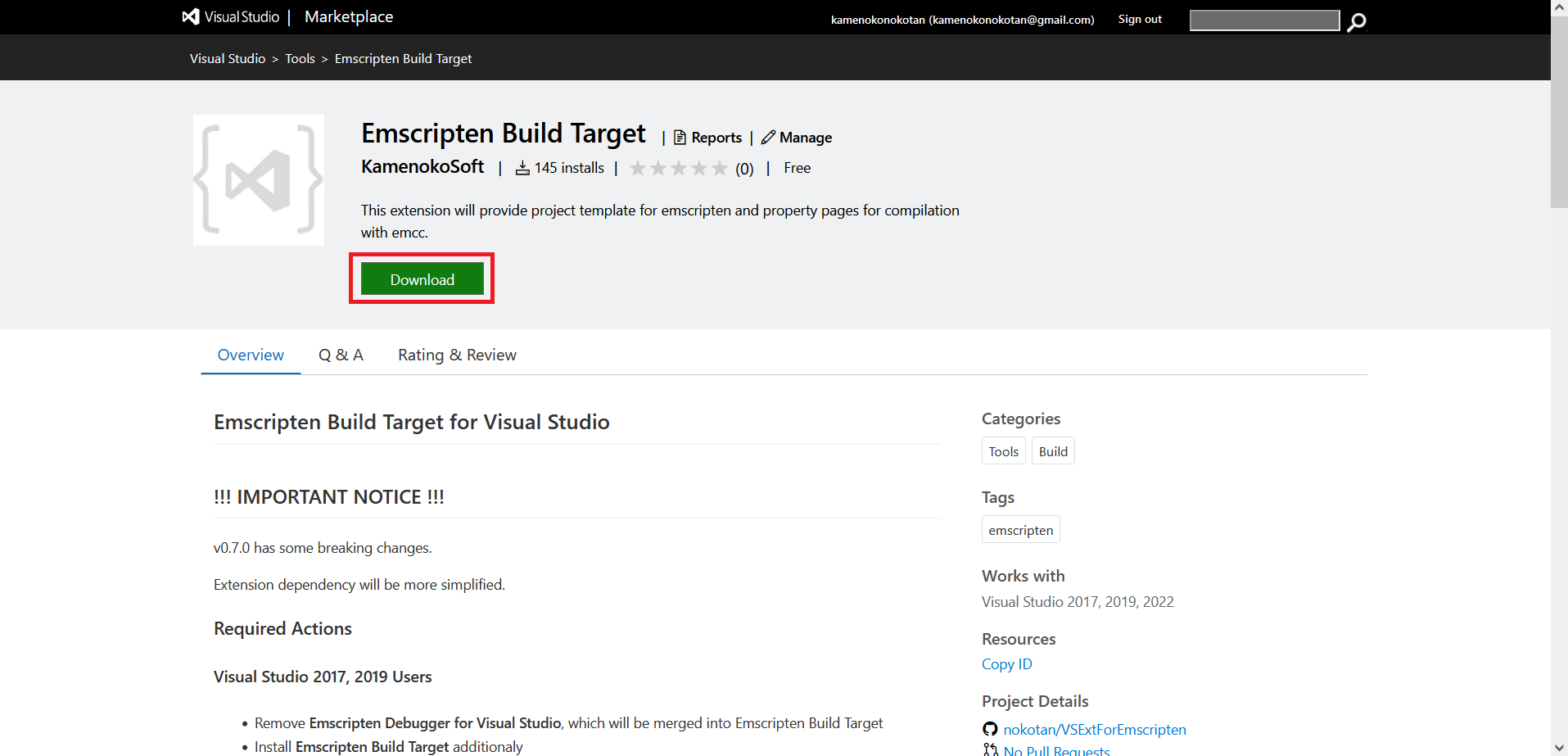1568x756 pixels.
Task: Click the page scrollbar down arrow
Action: coord(1559,748)
